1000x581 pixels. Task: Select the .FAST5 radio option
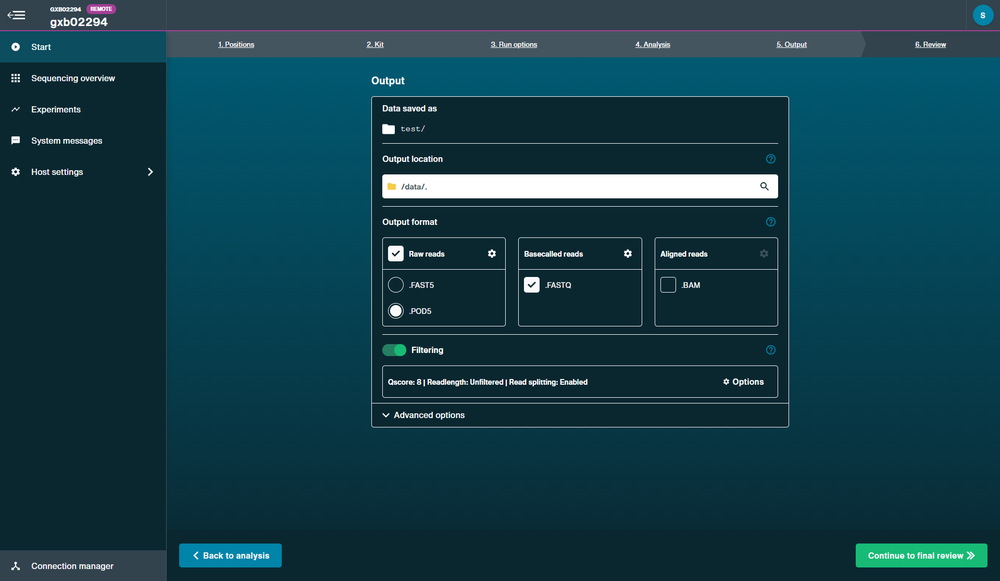tap(395, 284)
